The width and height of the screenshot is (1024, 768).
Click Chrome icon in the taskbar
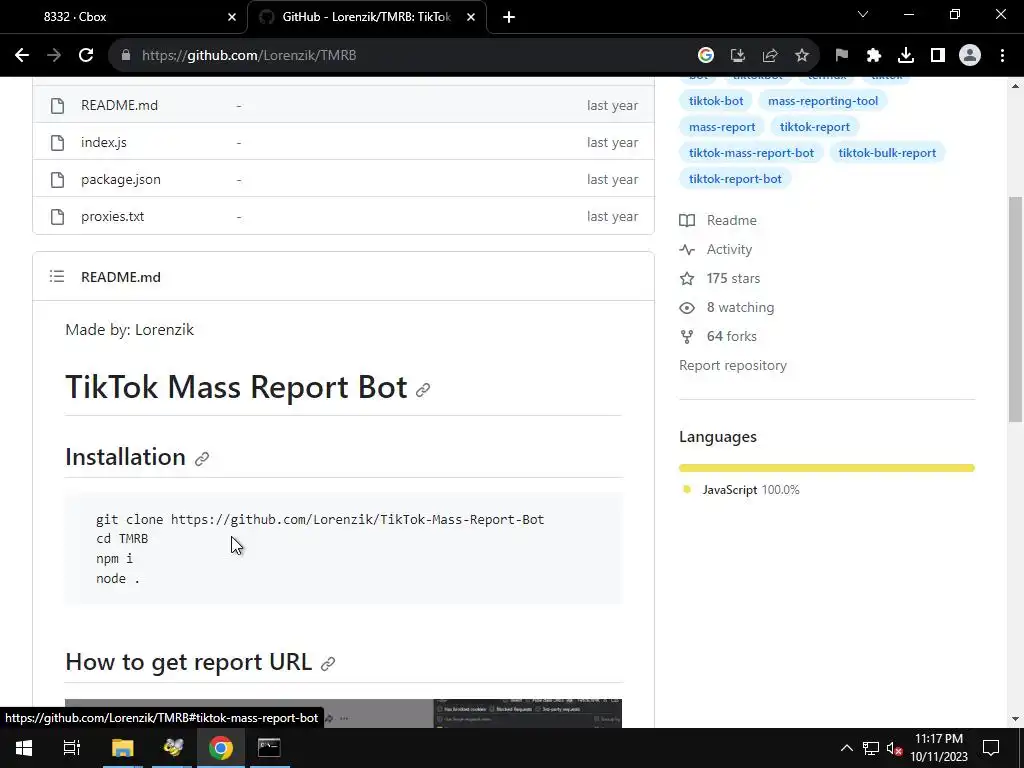click(x=221, y=748)
